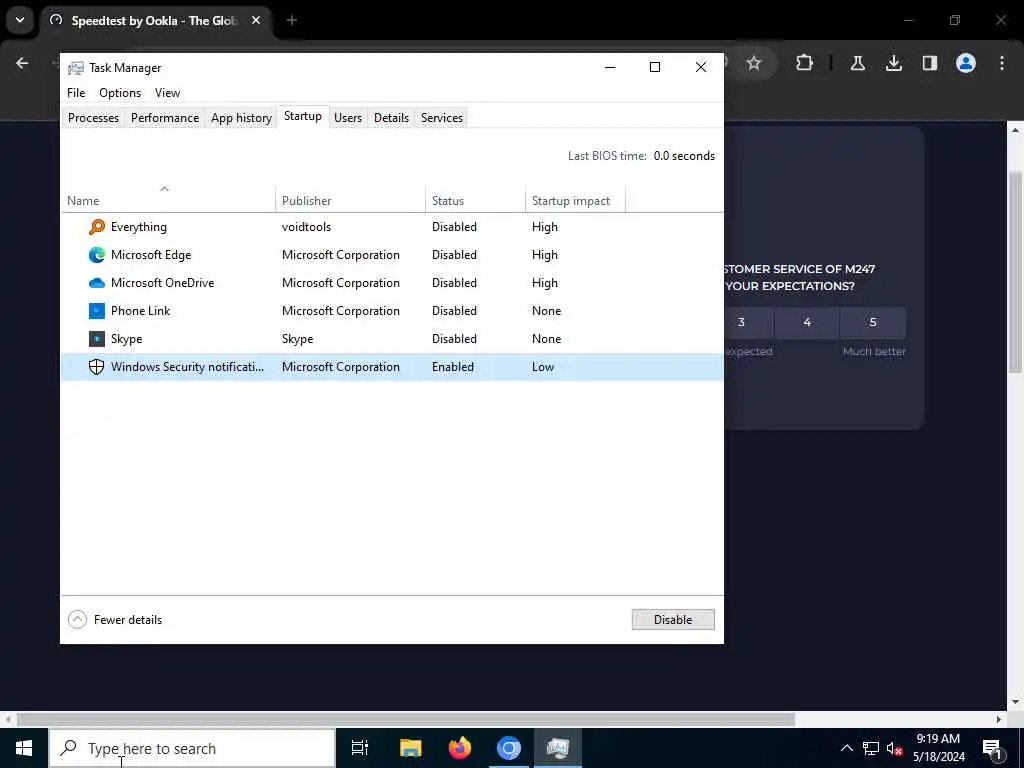
Task: Open Chrome profile avatar
Action: (965, 63)
